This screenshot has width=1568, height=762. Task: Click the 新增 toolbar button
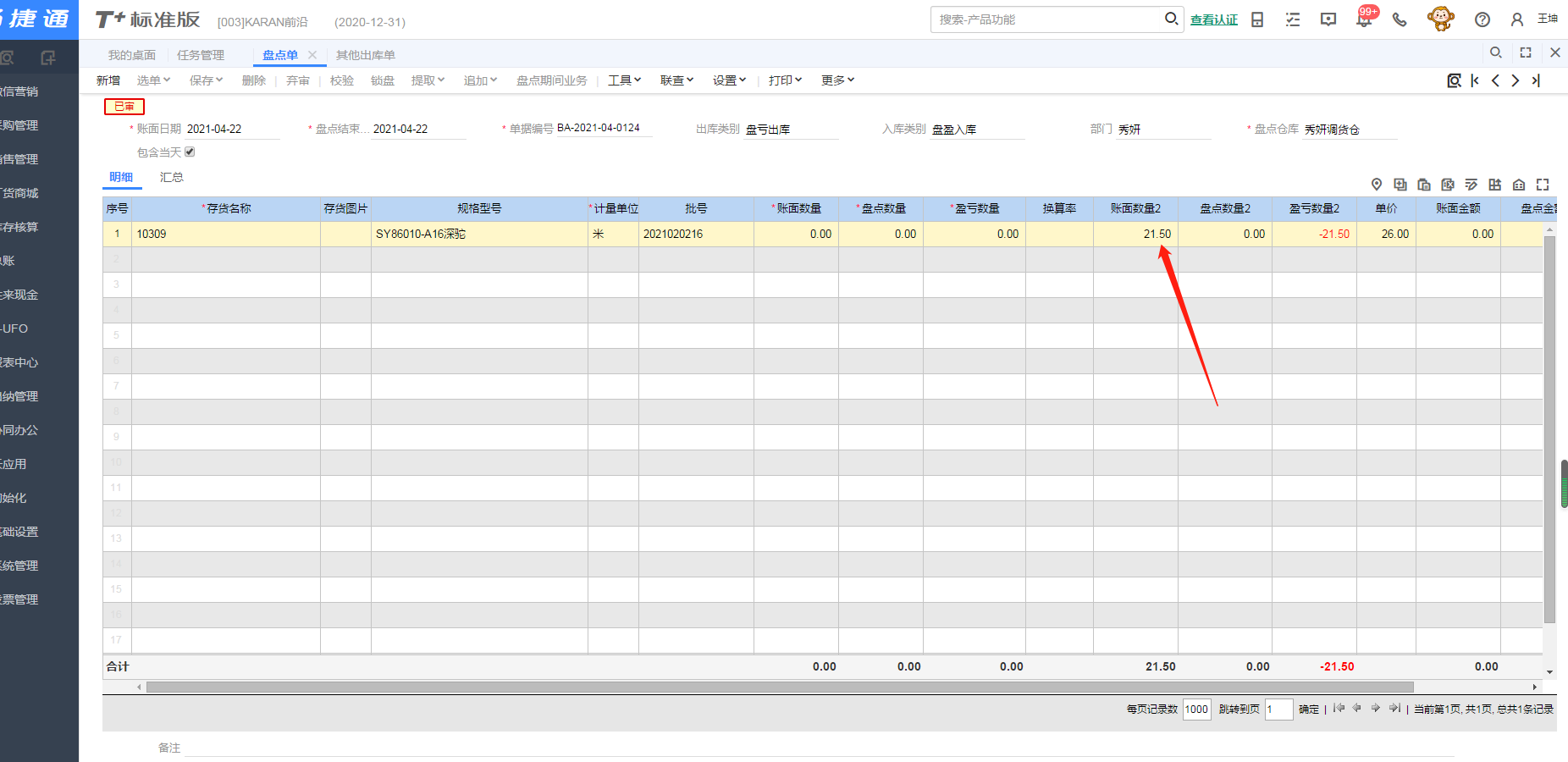108,80
